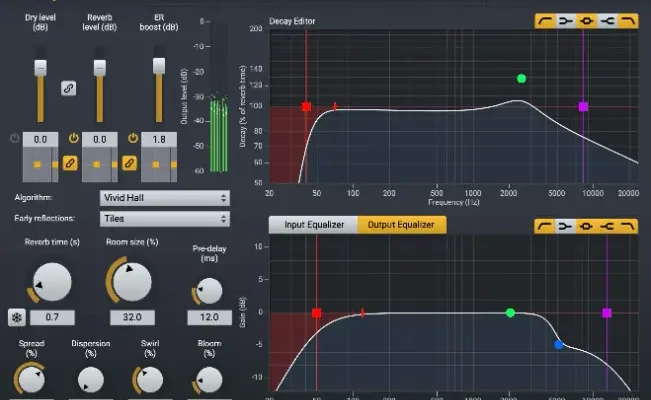Click the blue node on the equalizer curve

(559, 345)
